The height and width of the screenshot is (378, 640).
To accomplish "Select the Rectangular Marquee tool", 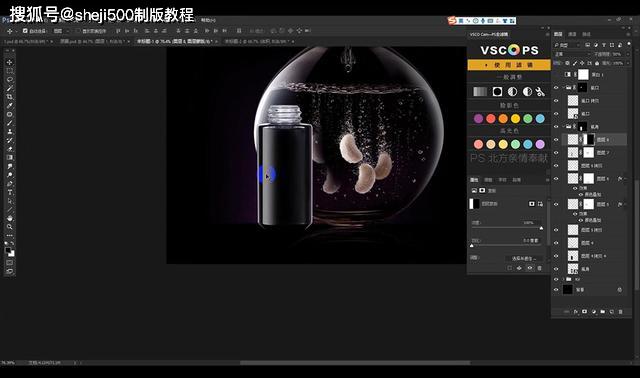I will [x=9, y=71].
